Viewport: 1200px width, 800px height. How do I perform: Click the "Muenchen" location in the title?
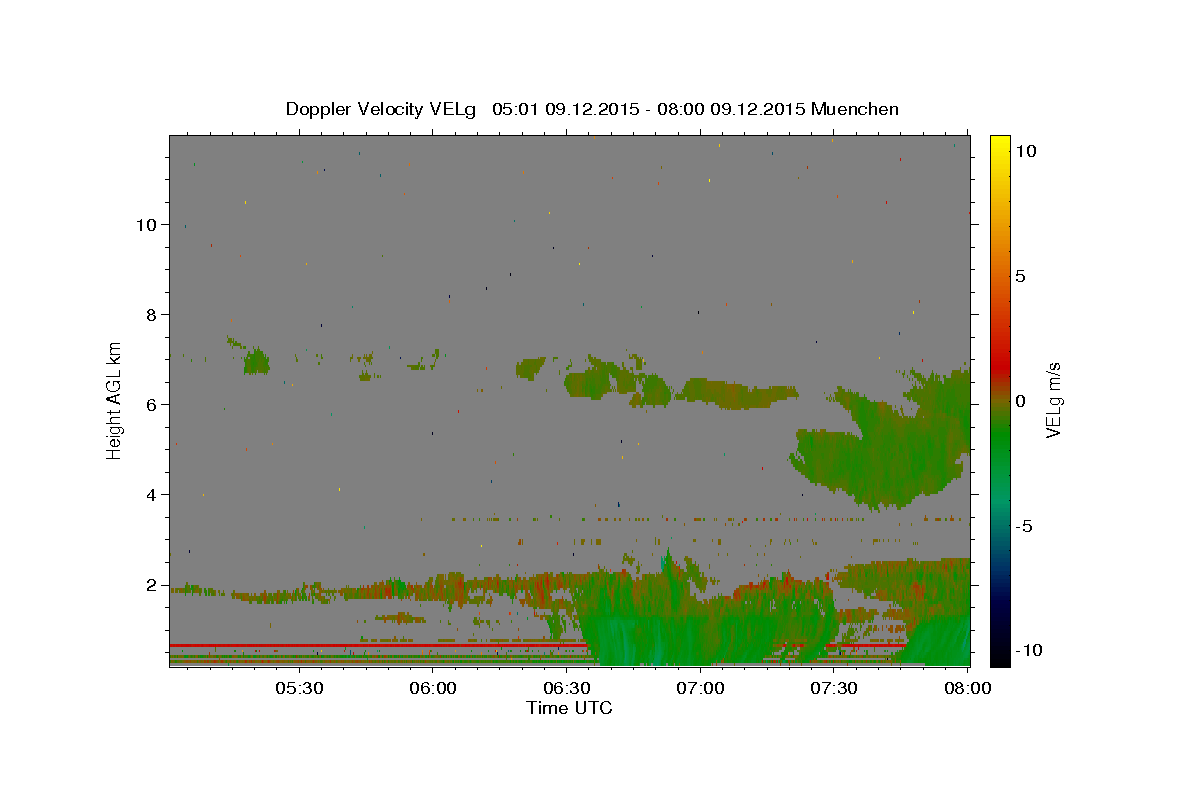tap(855, 109)
